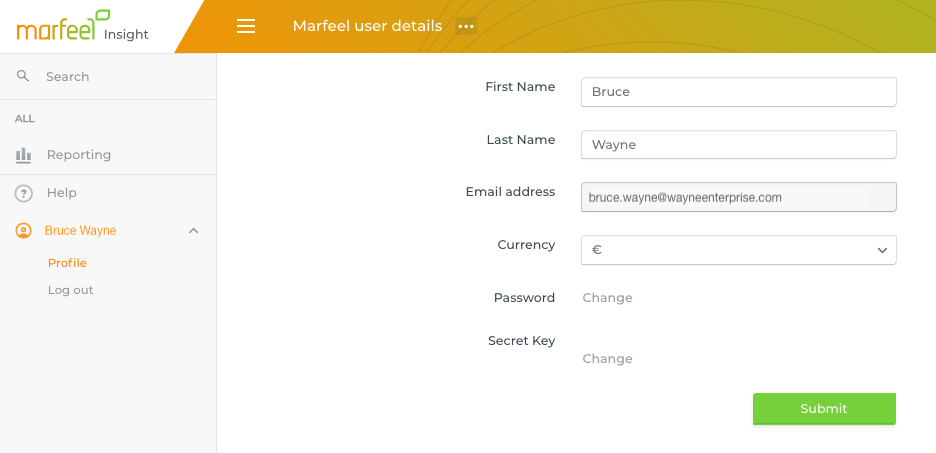Click Change under Secret Key

coord(607,359)
